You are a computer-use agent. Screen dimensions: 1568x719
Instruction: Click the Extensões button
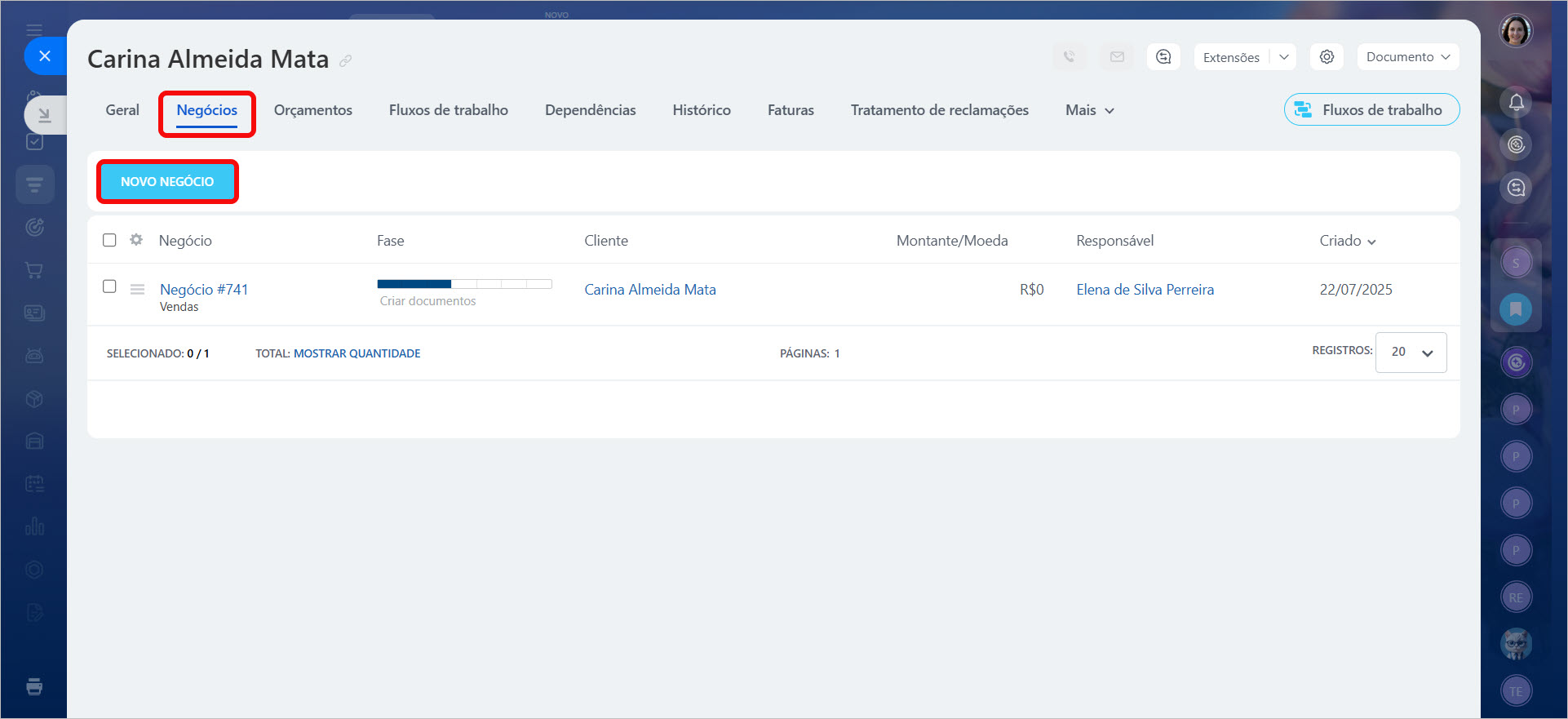(1231, 57)
